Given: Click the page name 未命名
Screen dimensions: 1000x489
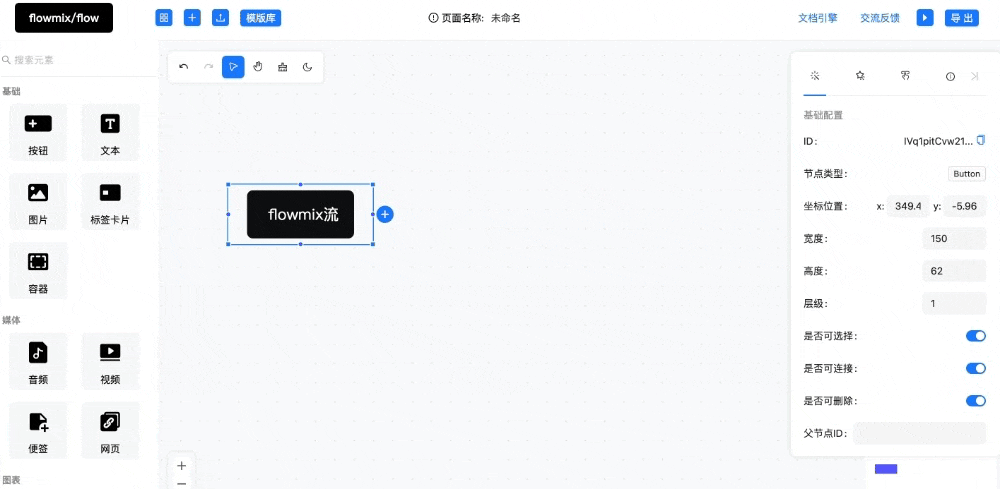Looking at the screenshot, I should (x=506, y=18).
